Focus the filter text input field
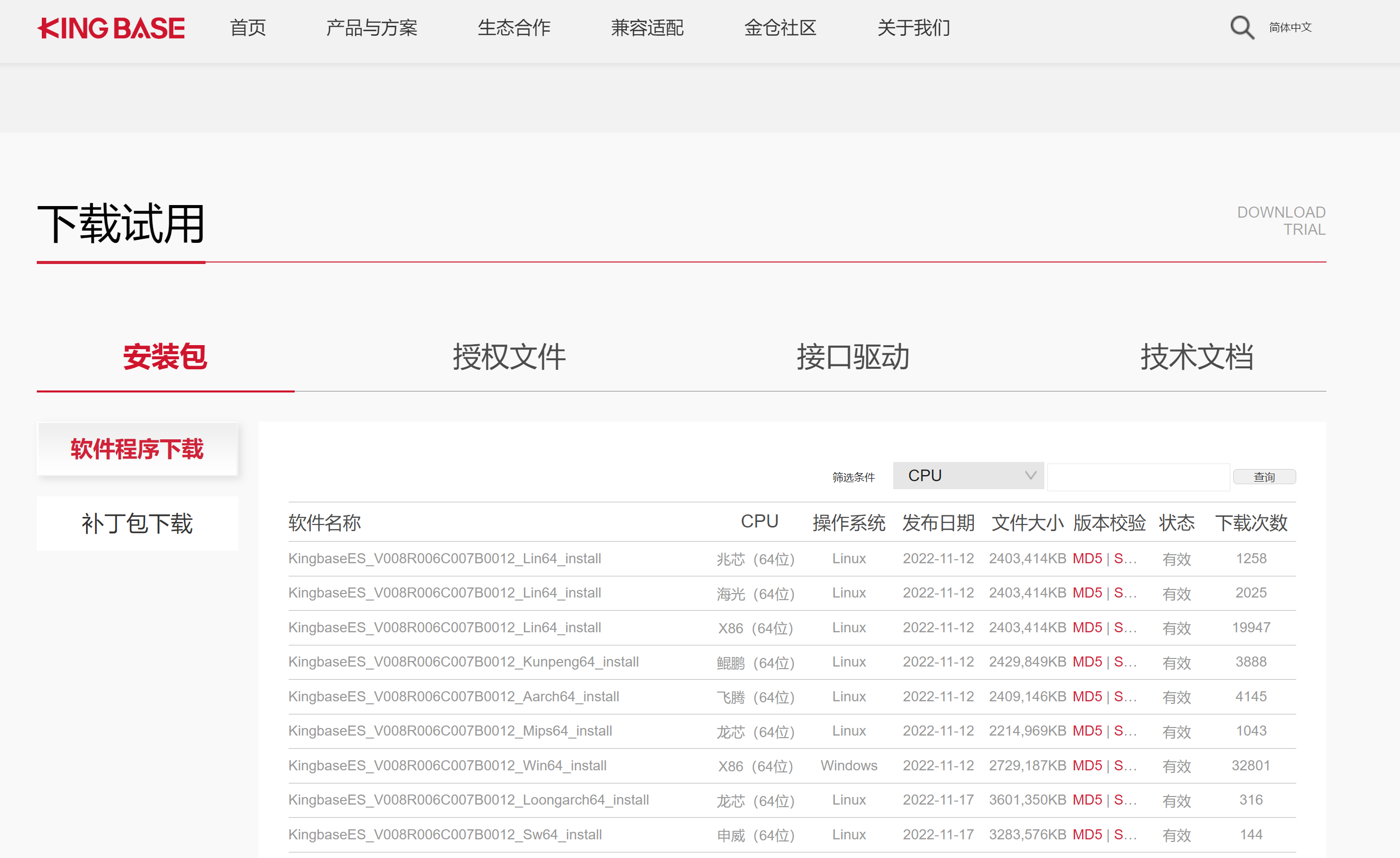 [1138, 477]
